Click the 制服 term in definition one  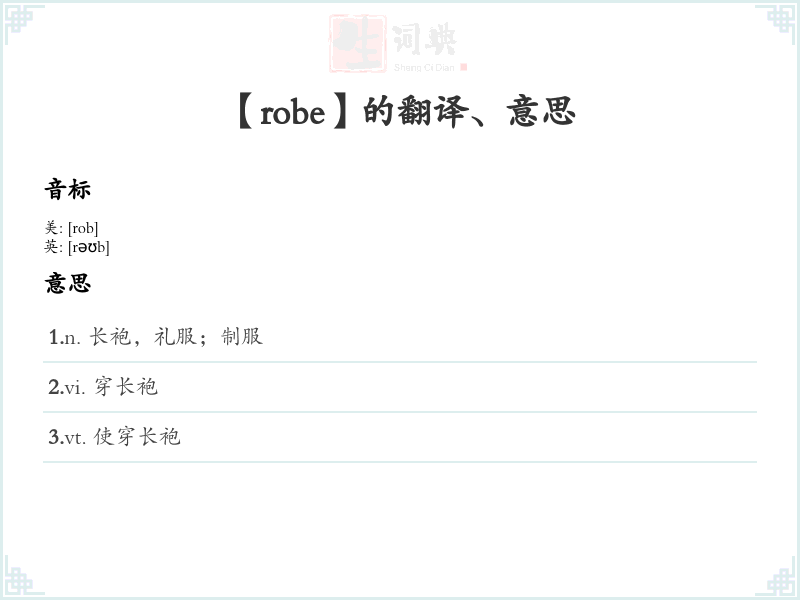(x=242, y=337)
